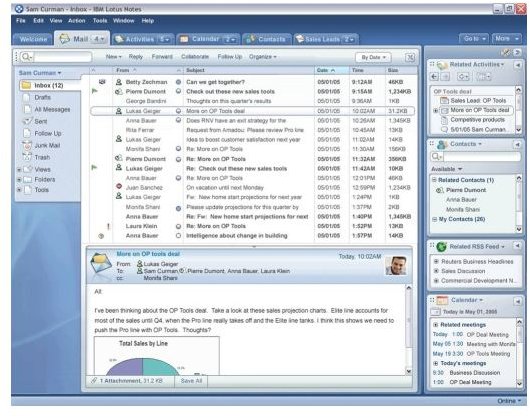Collapse the Contacts sidebar panel arrow
The height and width of the screenshot is (418, 530).
(517, 145)
